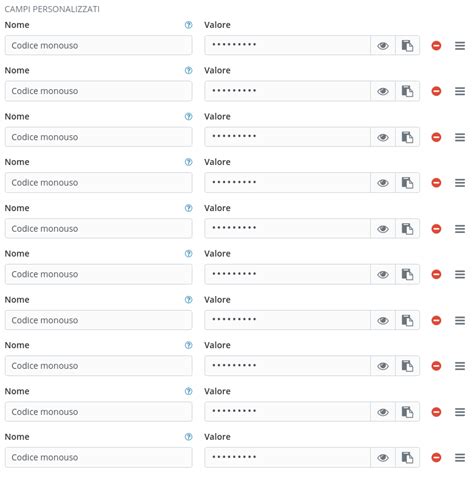Focus the ninth row's Nome field
Screen dimensions: 474x478
coord(99,413)
